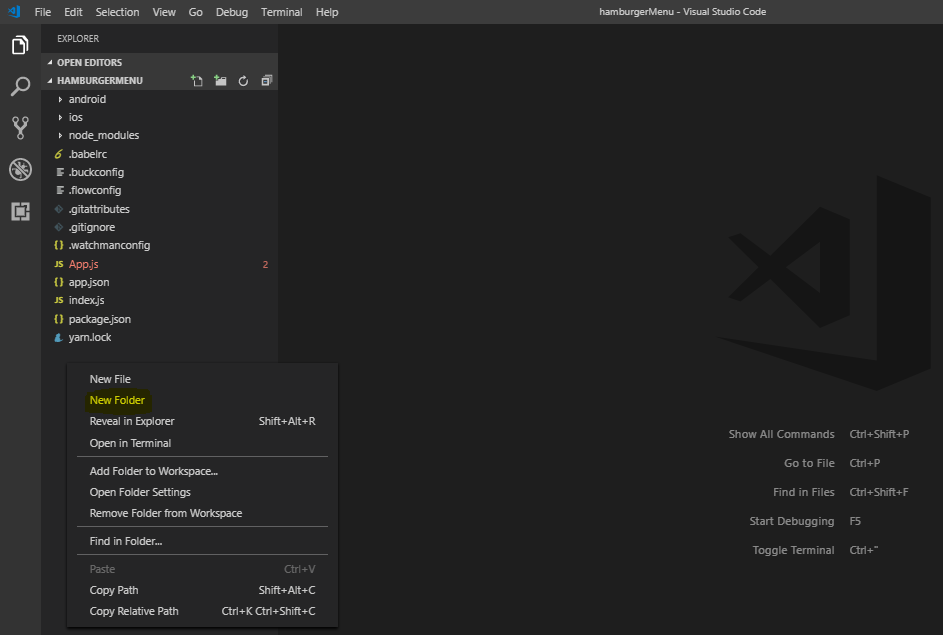Collapse the OPEN EDITORS section
Image resolution: width=943 pixels, height=635 pixels.
pyautogui.click(x=90, y=62)
